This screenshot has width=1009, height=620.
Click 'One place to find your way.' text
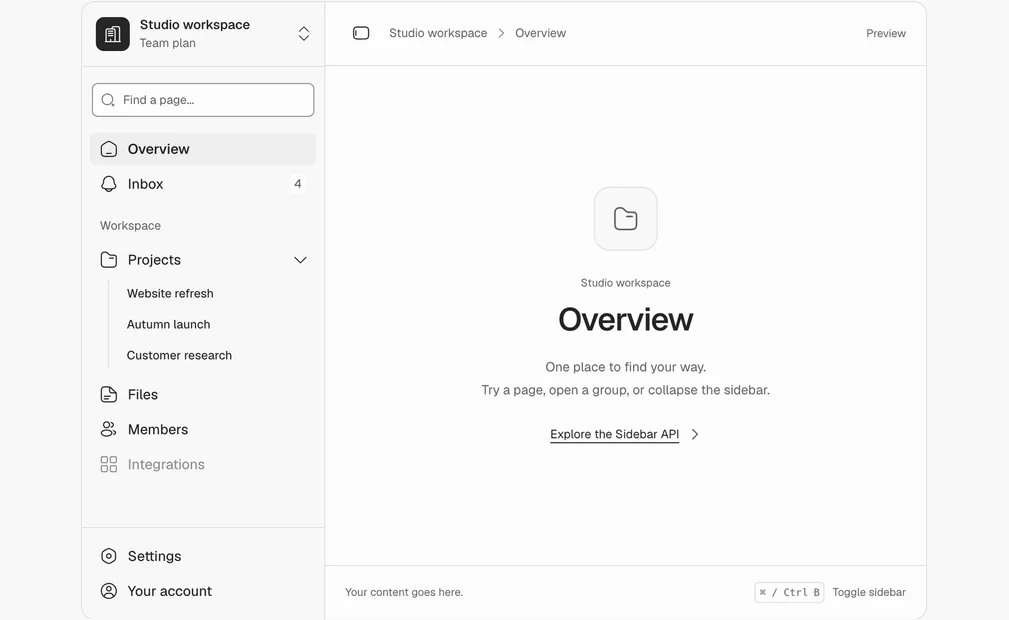click(625, 367)
